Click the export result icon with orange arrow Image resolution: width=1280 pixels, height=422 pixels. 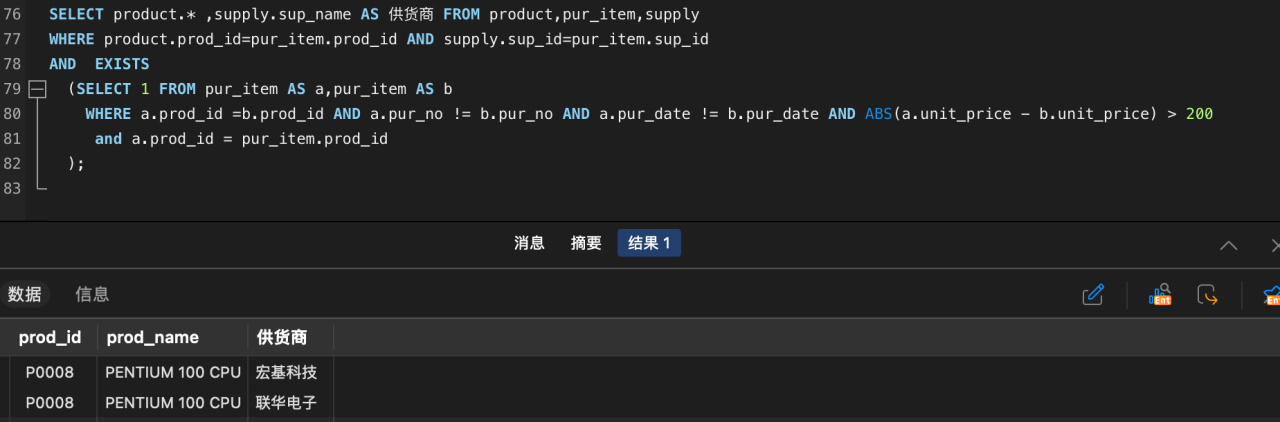point(1208,295)
